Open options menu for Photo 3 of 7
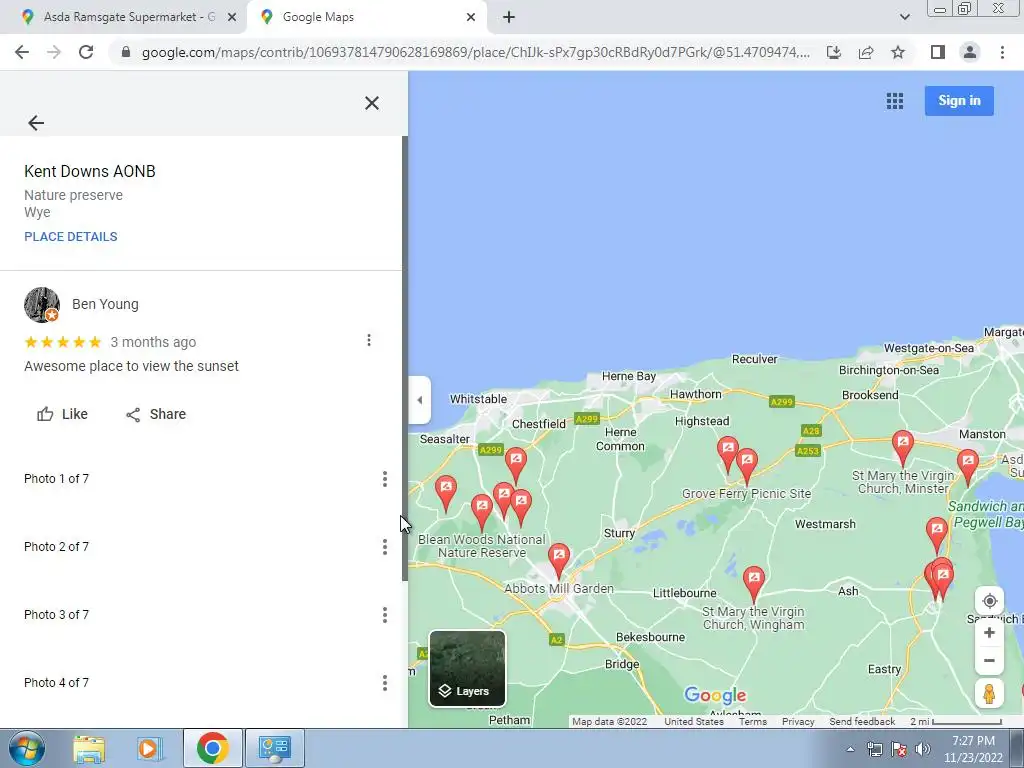This screenshot has height=768, width=1024. (x=385, y=615)
